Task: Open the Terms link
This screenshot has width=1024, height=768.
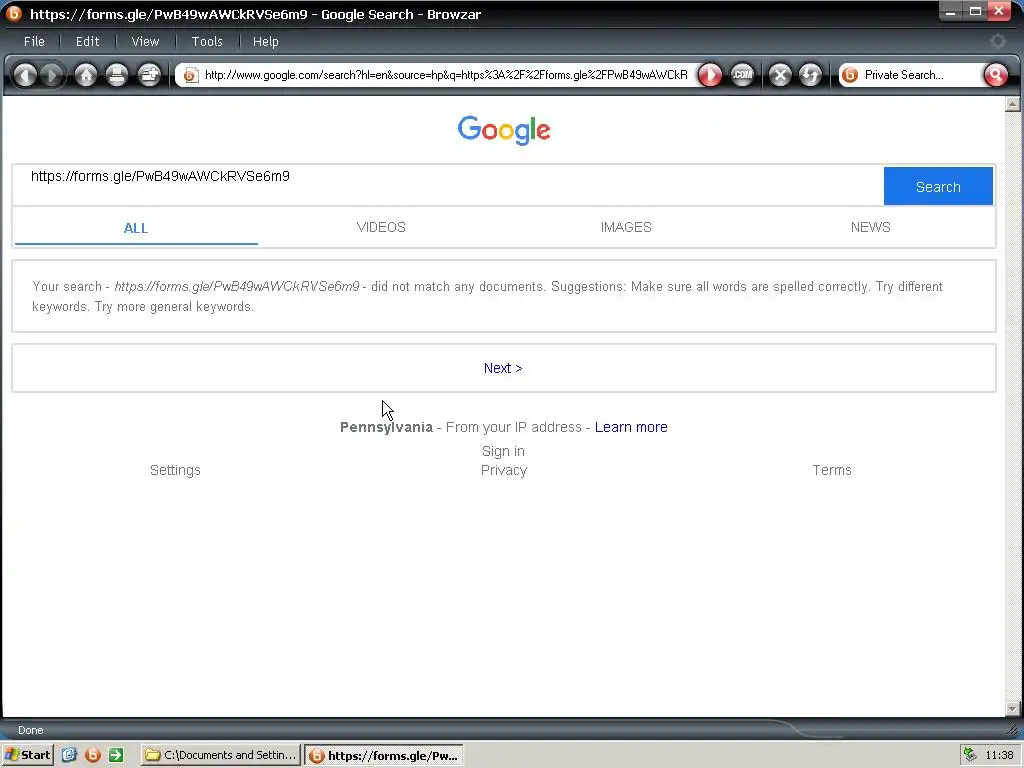Action: pos(832,470)
